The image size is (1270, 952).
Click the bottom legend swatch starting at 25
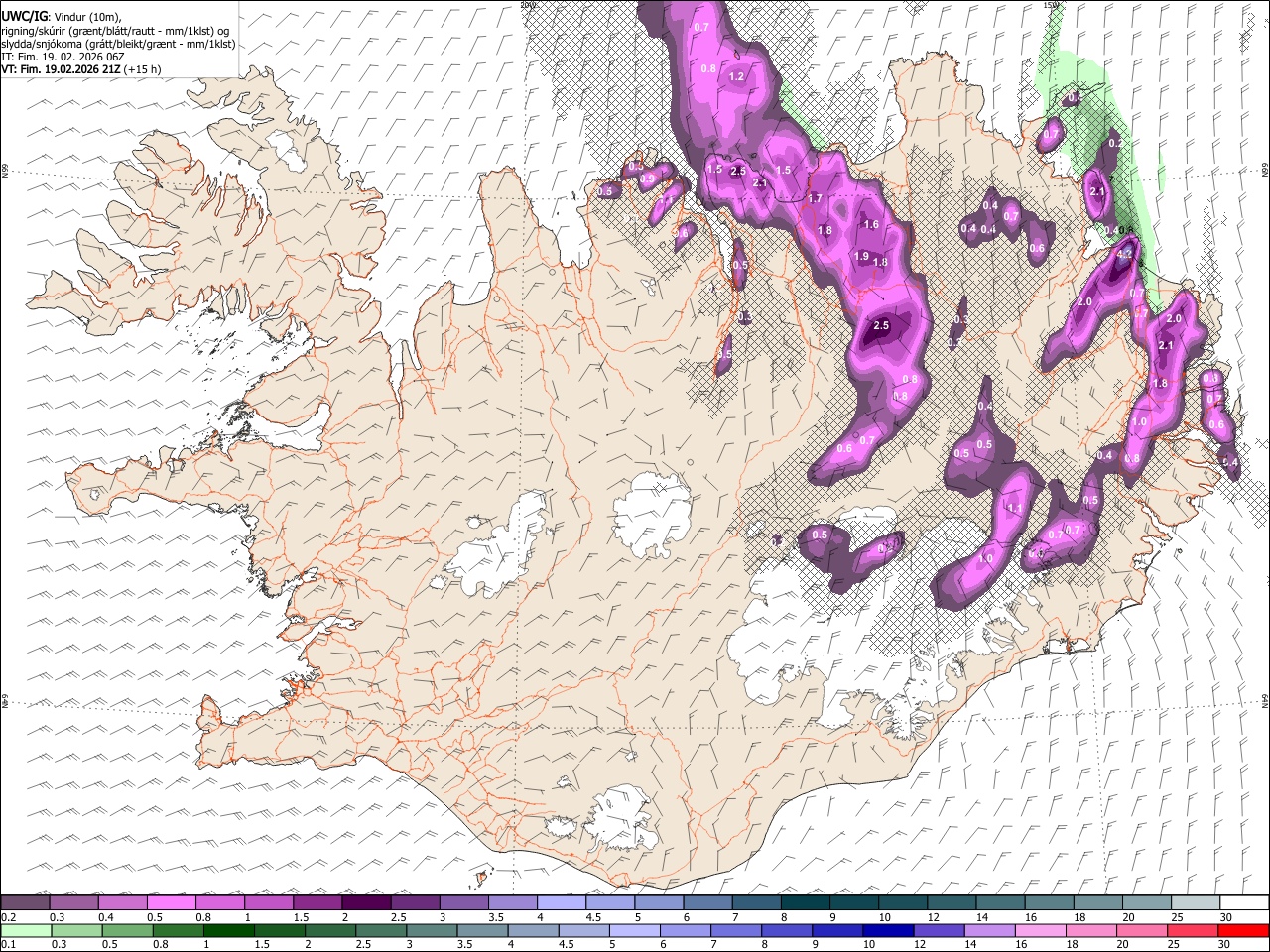pyautogui.click(x=1193, y=930)
